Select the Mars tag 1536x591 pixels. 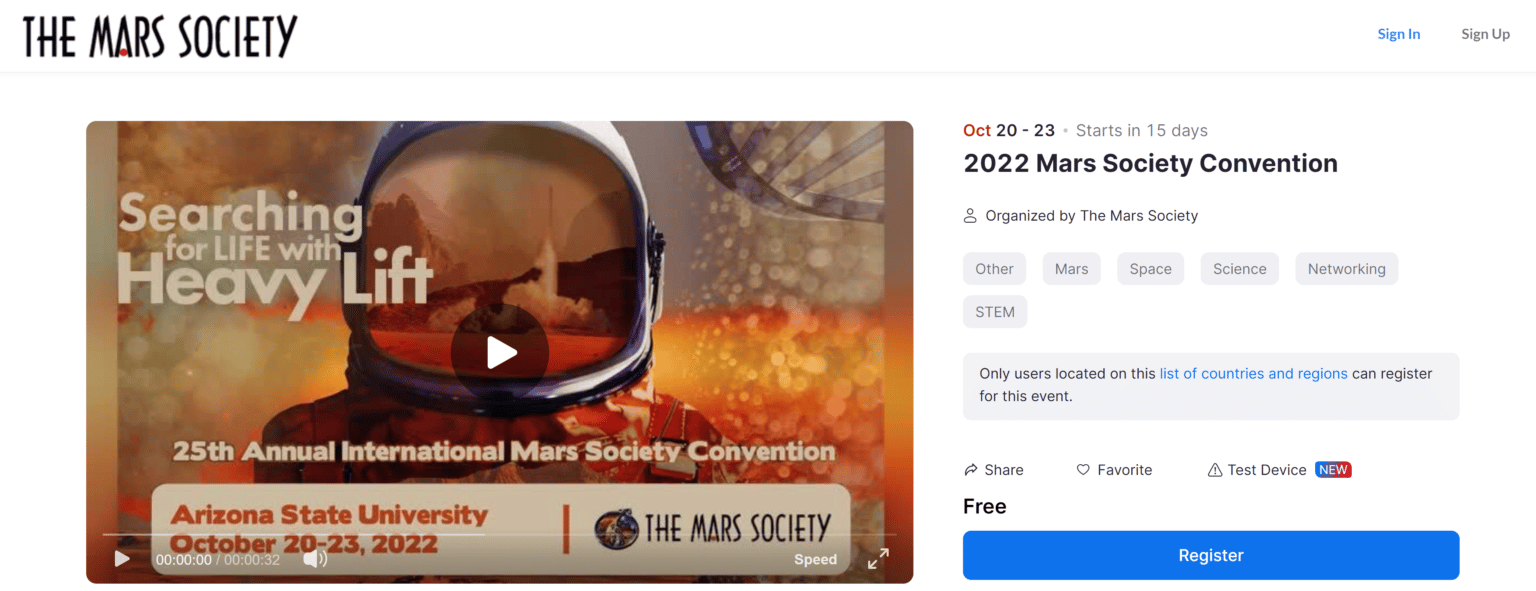[x=1071, y=269]
